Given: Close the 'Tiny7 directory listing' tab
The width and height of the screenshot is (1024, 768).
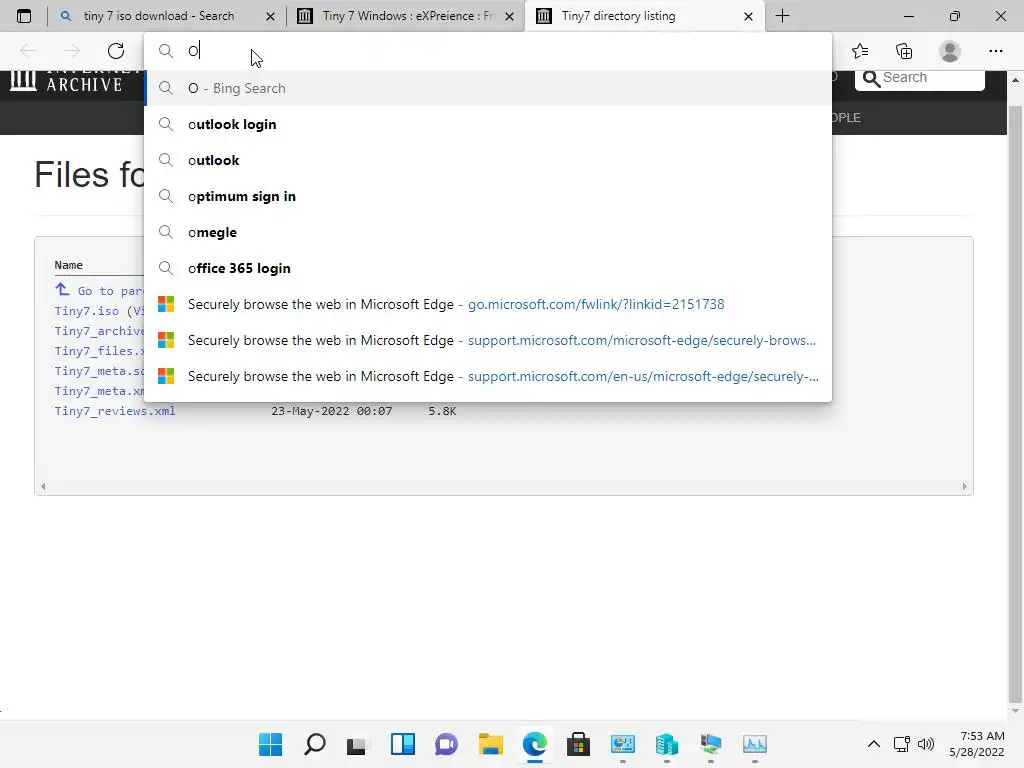Looking at the screenshot, I should coord(748,16).
